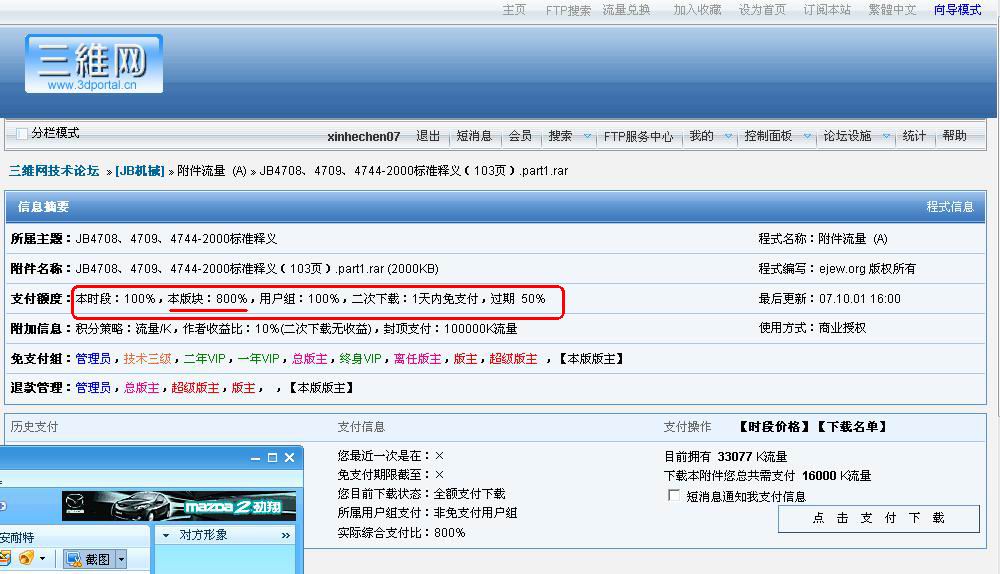Click 管理员 in 免支付组 row
Image resolution: width=1000 pixels, height=574 pixels.
[x=93, y=358]
